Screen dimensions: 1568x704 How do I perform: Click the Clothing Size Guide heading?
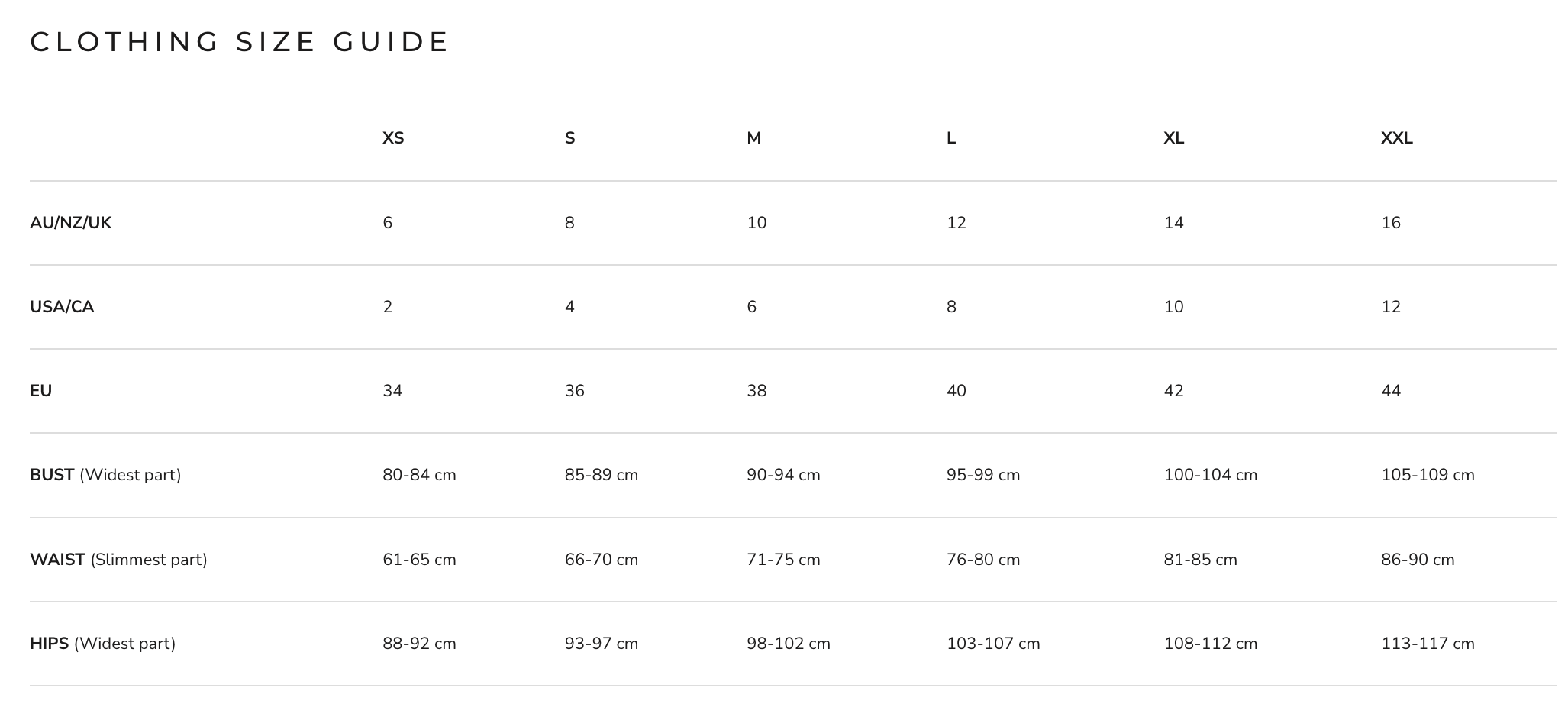pos(240,42)
